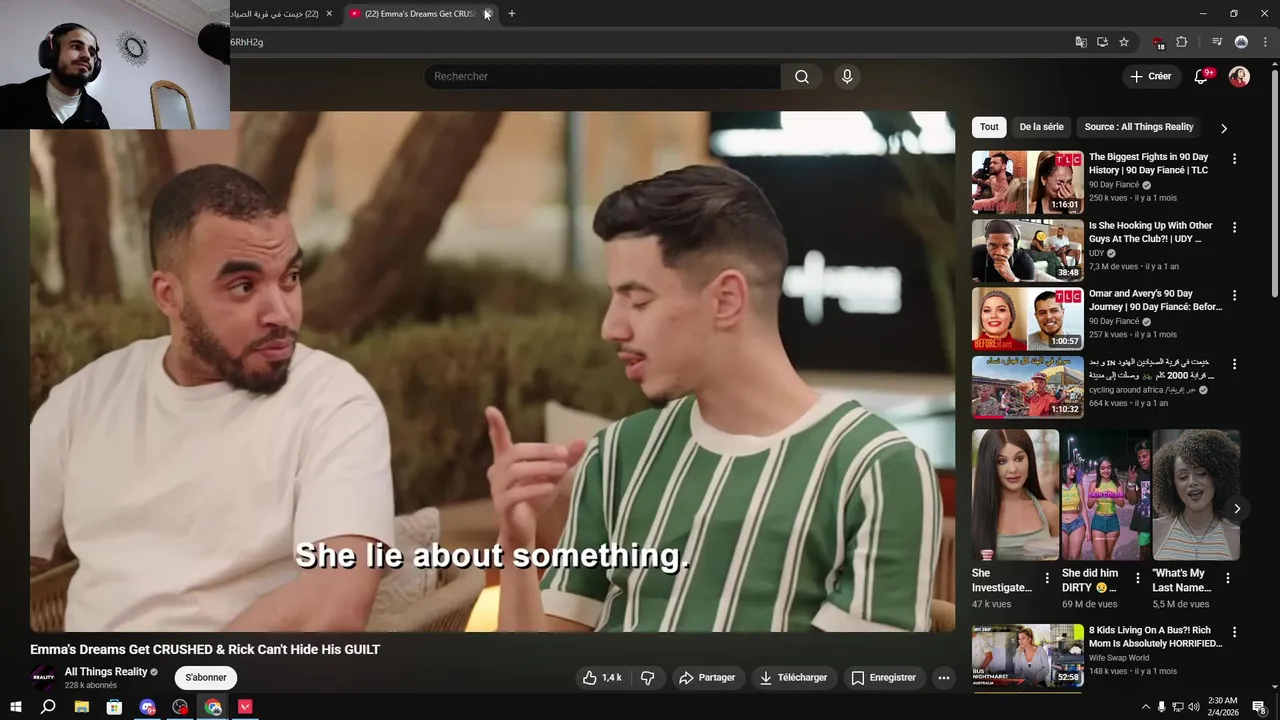Open options for What's My Last Name short
This screenshot has height=720, width=1280.
pos(1228,578)
